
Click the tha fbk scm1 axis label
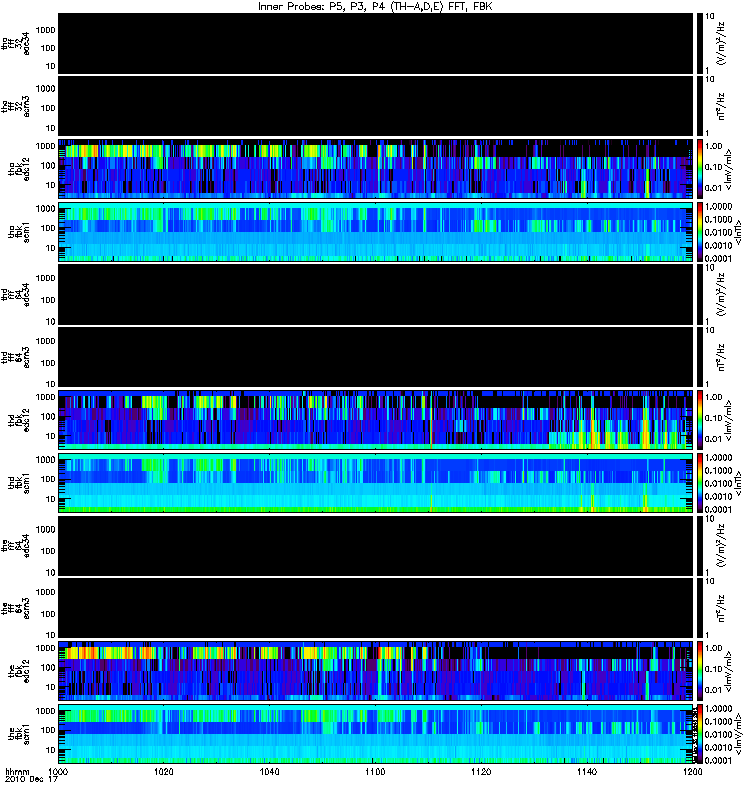tap(19, 231)
